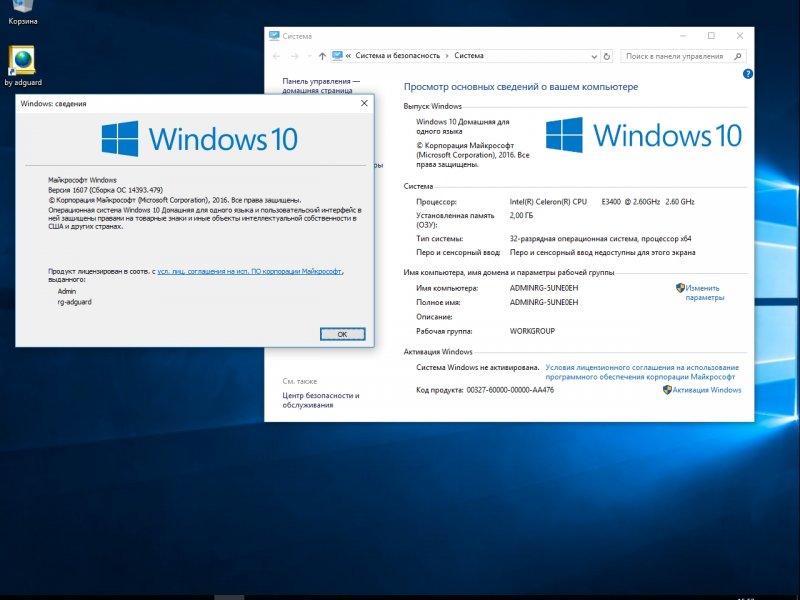Click installed memory value '2,00 ГБ'
Image resolution: width=800 pixels, height=600 pixels.
click(x=521, y=215)
